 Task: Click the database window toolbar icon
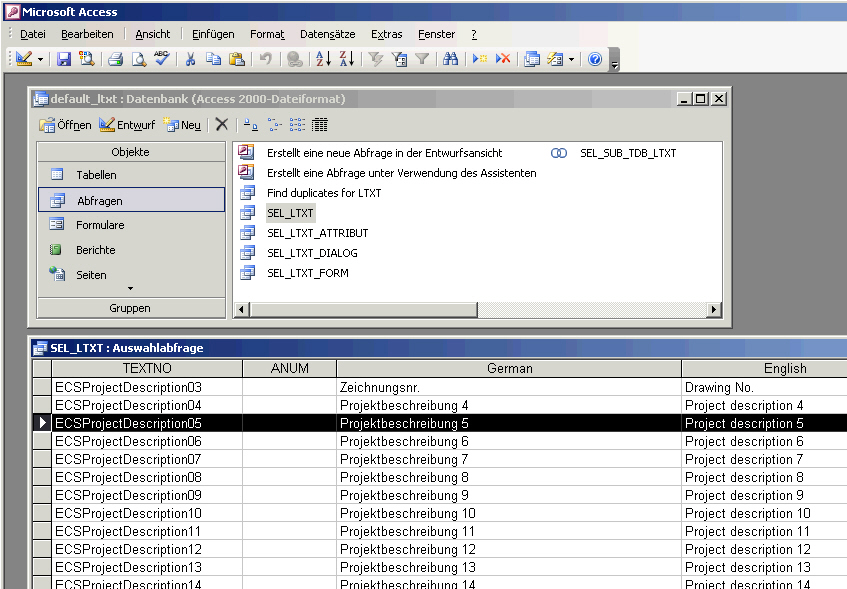(532, 58)
